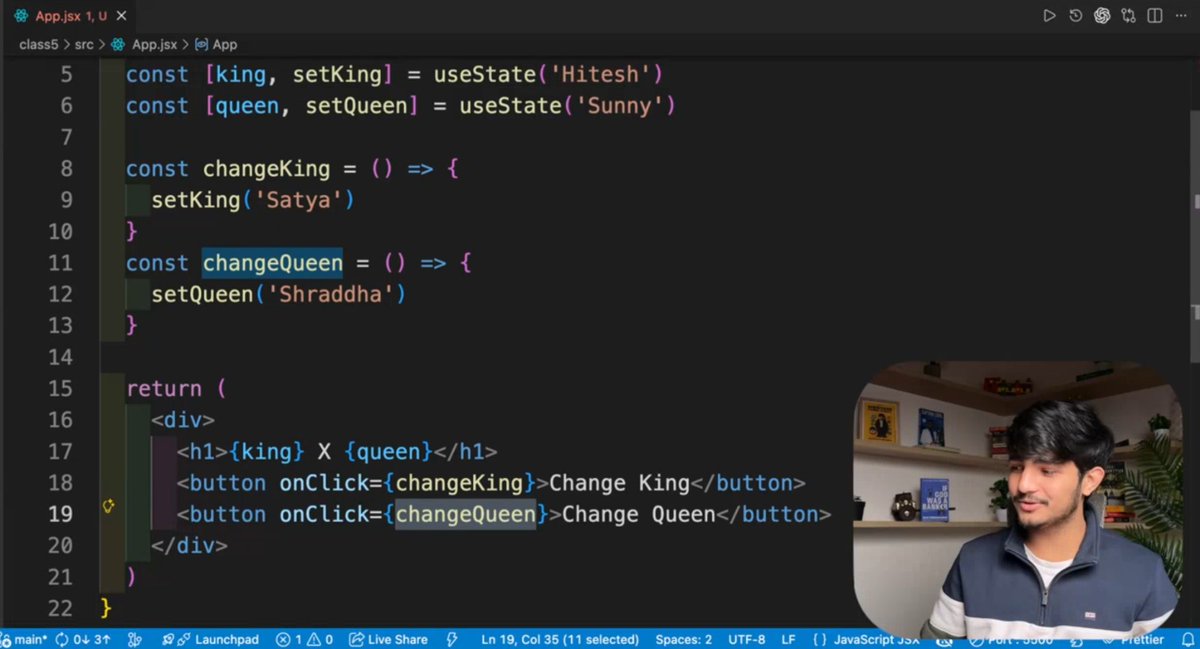Go to line via Ln 19, Col 35
This screenshot has height=649, width=1200.
[x=560, y=639]
